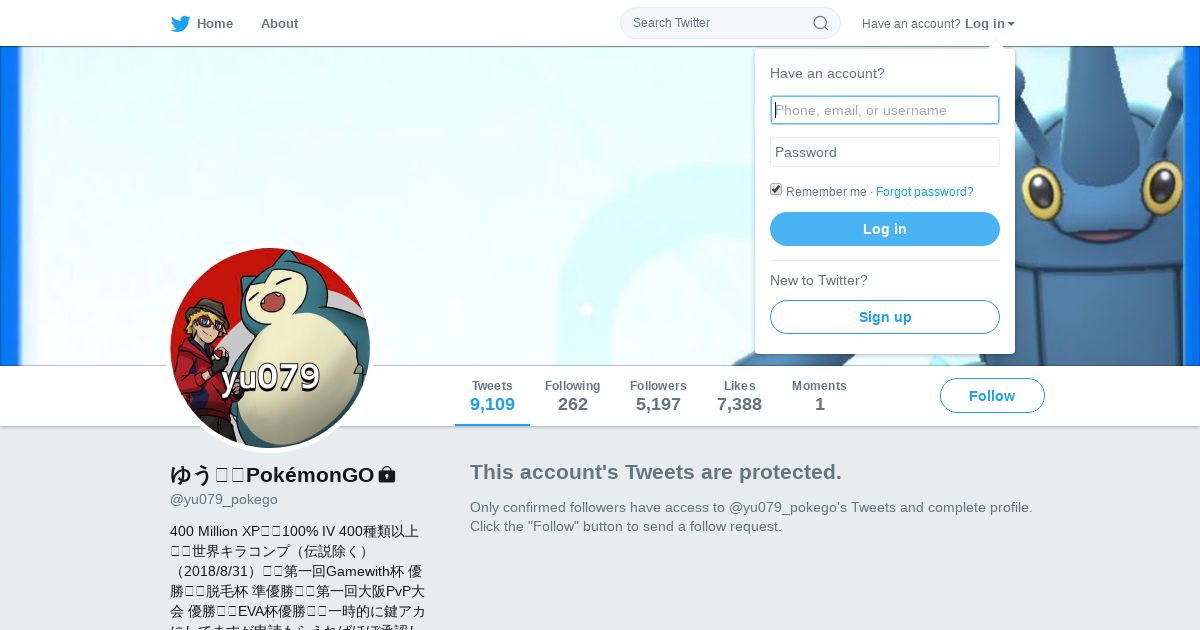Open the Following 262 list
Viewport: 1200px width, 630px height.
572,396
